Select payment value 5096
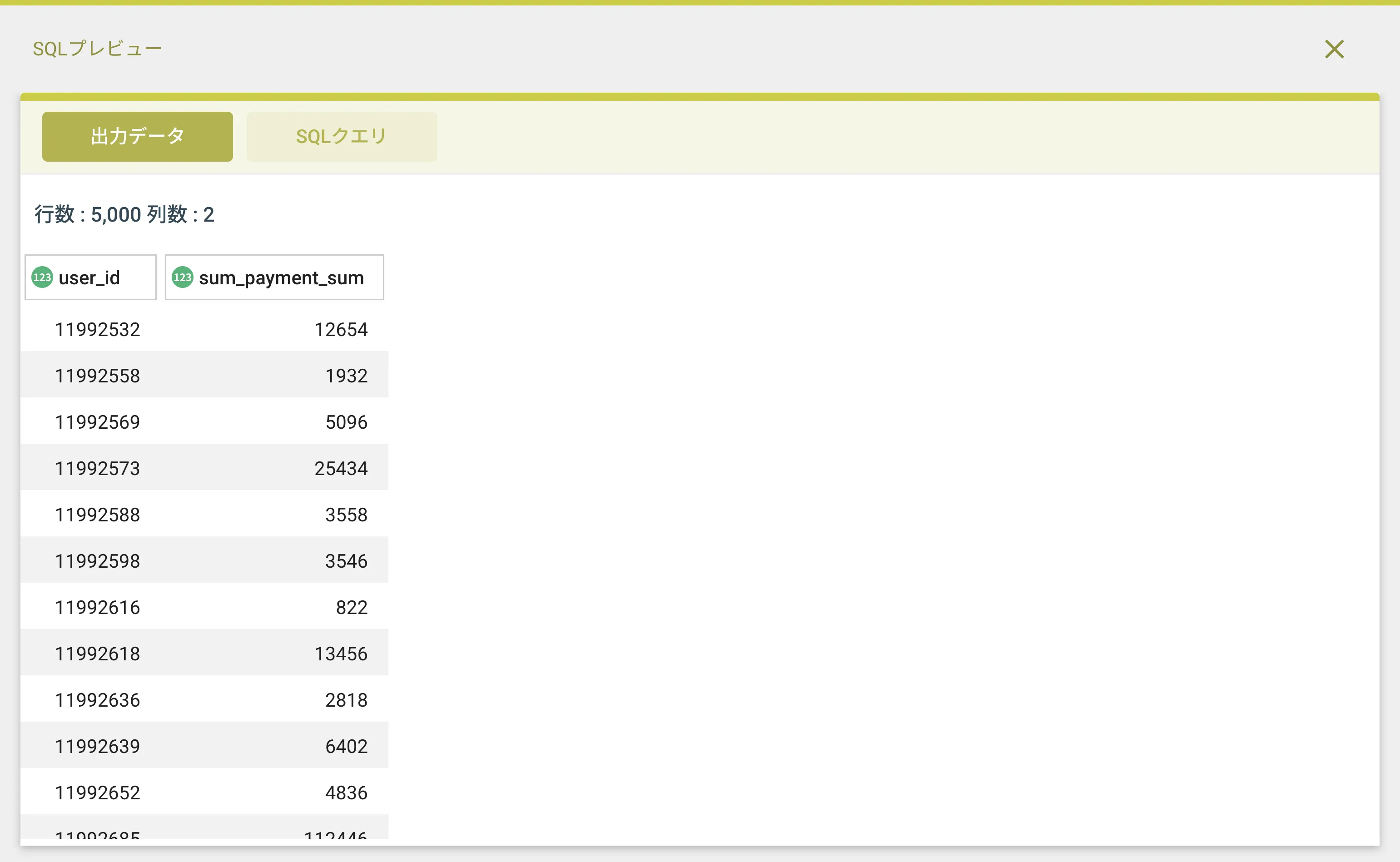Screen dimensions: 1400x862 tap(346, 422)
